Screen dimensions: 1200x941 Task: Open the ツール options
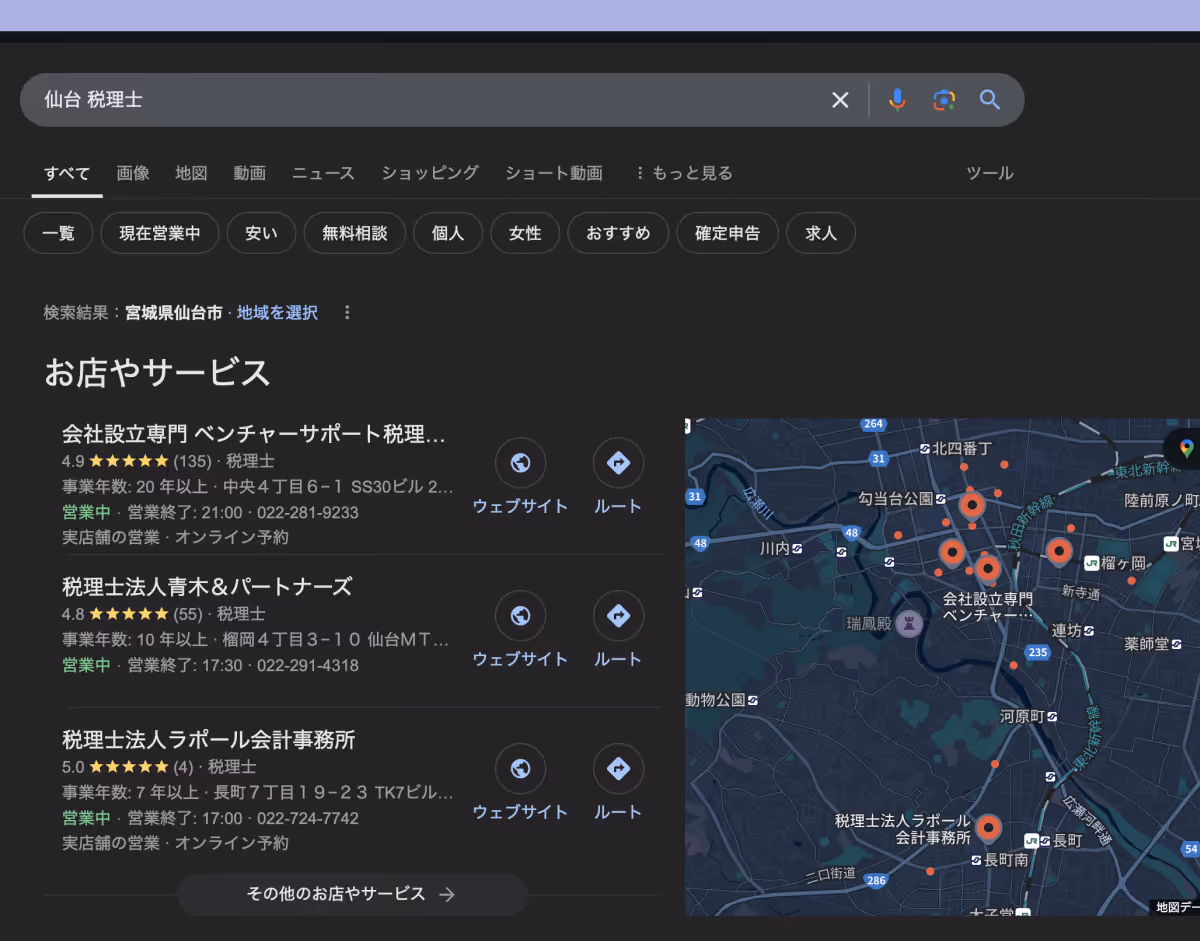click(x=990, y=173)
